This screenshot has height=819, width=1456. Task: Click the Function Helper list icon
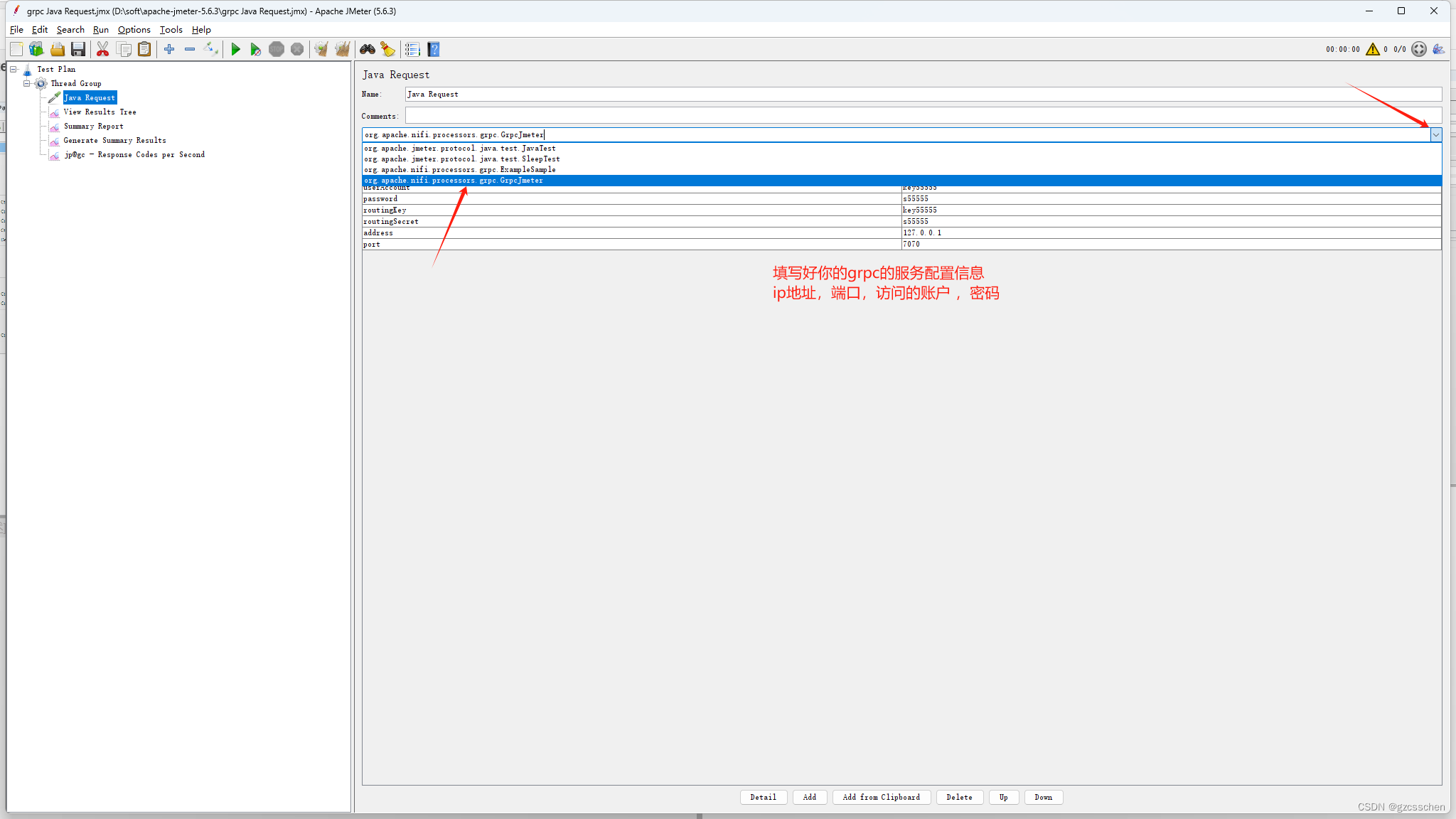pos(412,49)
